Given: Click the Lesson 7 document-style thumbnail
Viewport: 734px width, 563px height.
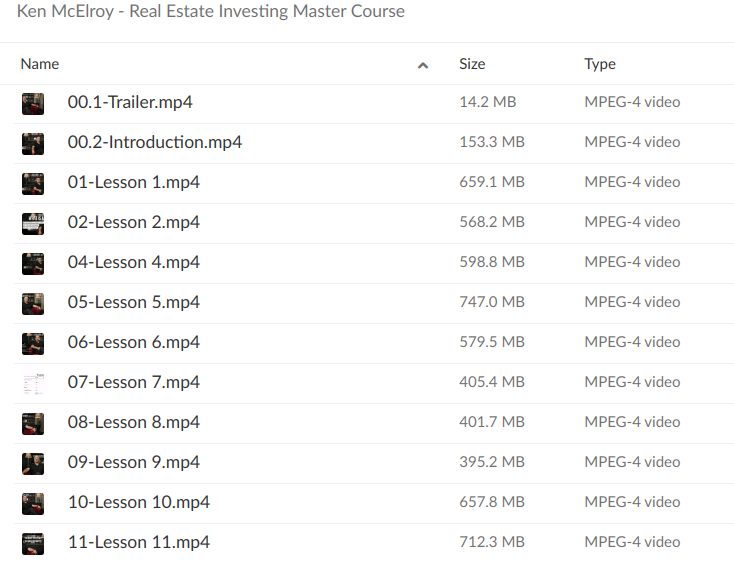Looking at the screenshot, I should pos(33,383).
